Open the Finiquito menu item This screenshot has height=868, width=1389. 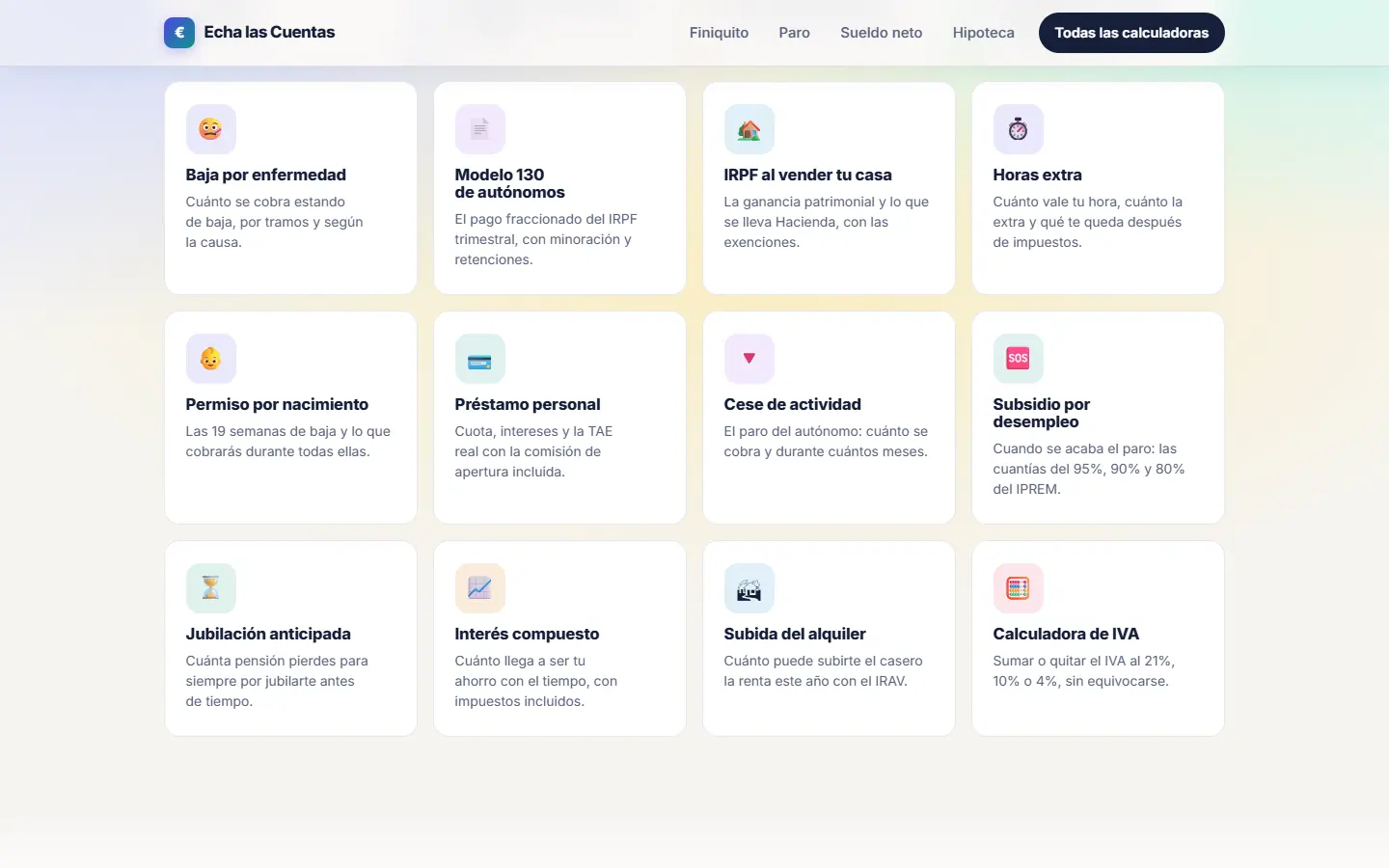(x=719, y=33)
